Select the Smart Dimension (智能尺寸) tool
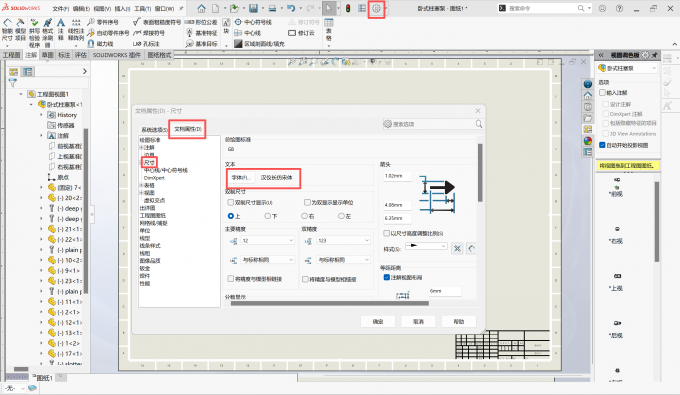 pos(7,30)
